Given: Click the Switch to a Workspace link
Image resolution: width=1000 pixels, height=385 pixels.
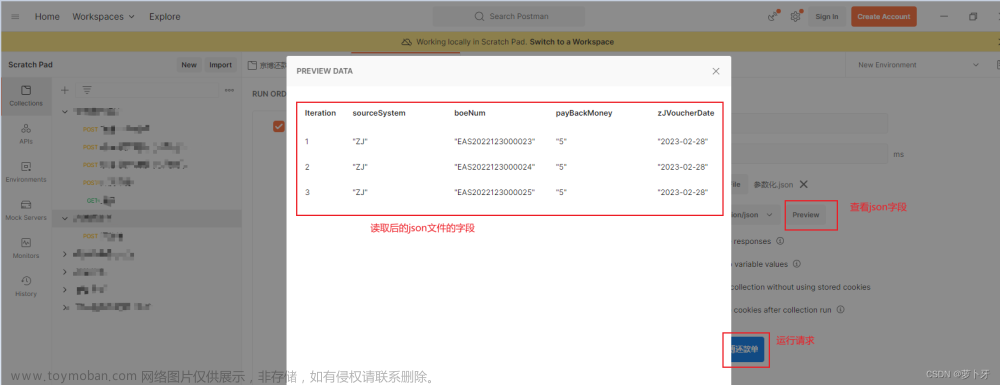Looking at the screenshot, I should pyautogui.click(x=571, y=42).
